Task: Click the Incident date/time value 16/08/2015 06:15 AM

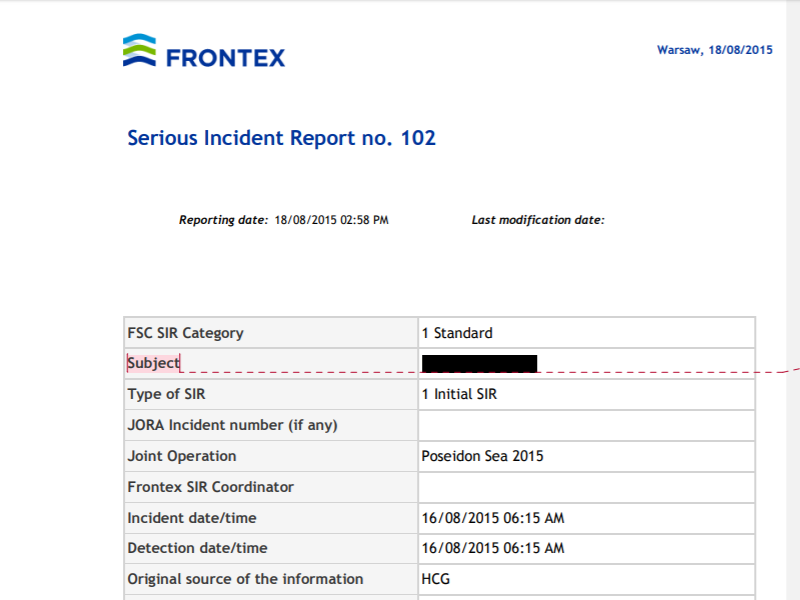Action: pos(493,518)
